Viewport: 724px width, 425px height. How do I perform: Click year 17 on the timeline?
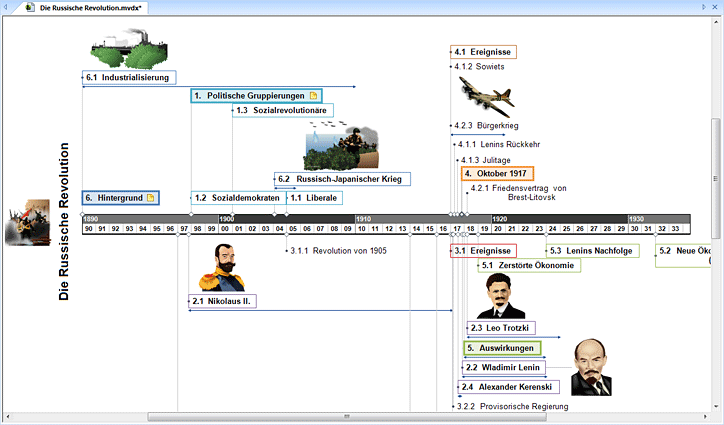(457, 229)
